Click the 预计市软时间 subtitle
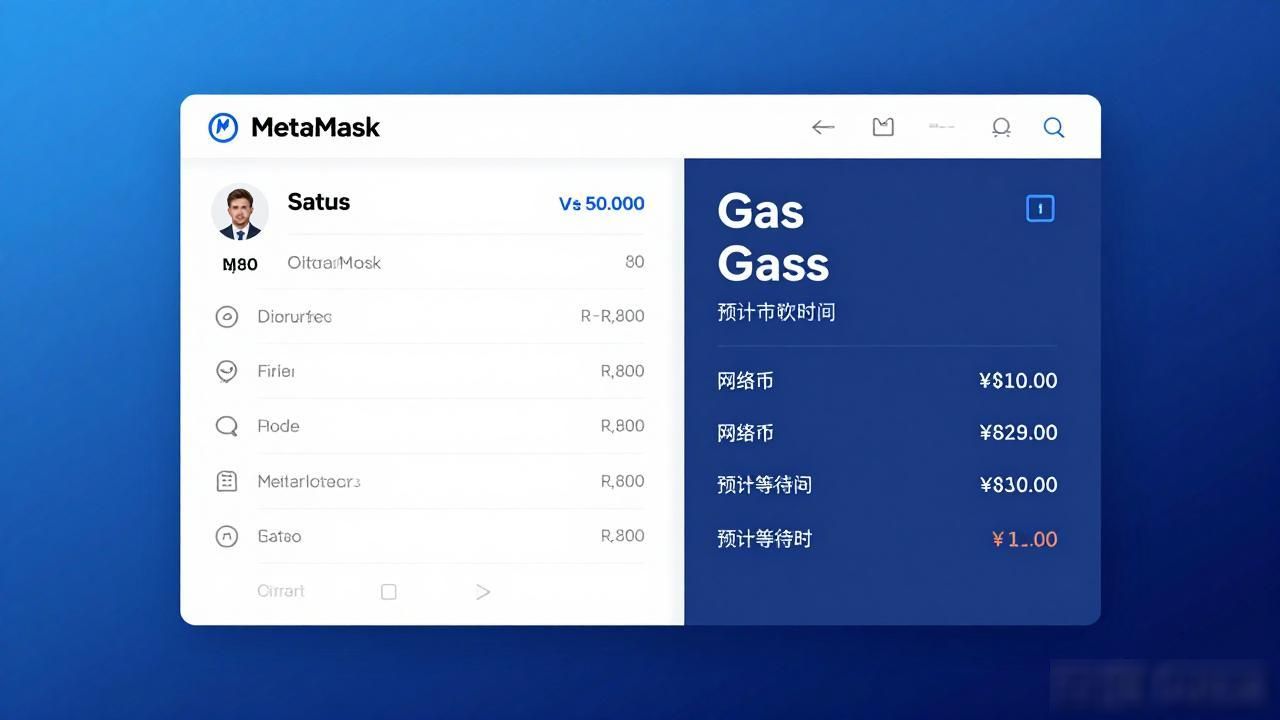 (776, 312)
